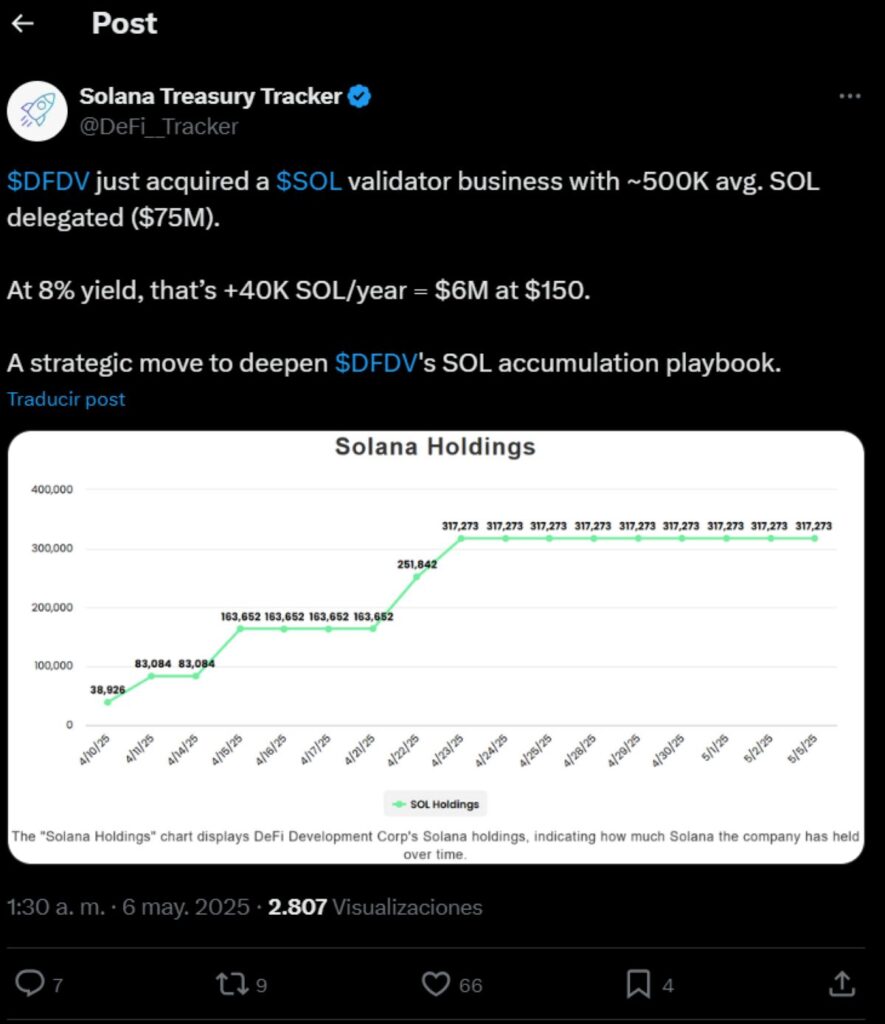The height and width of the screenshot is (1024, 885).
Task: Open Solana Treasury Tracker display name
Action: (210, 96)
